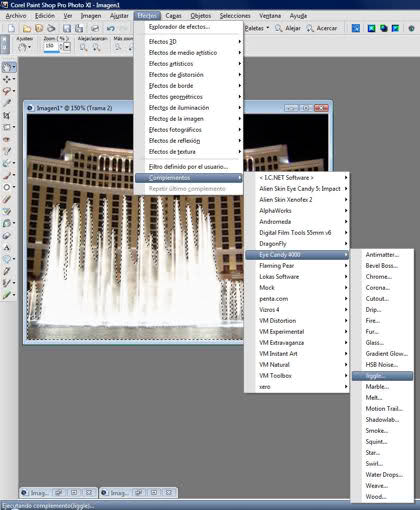Select the Pen tool
The height and width of the screenshot is (510, 420).
[x=7, y=271]
